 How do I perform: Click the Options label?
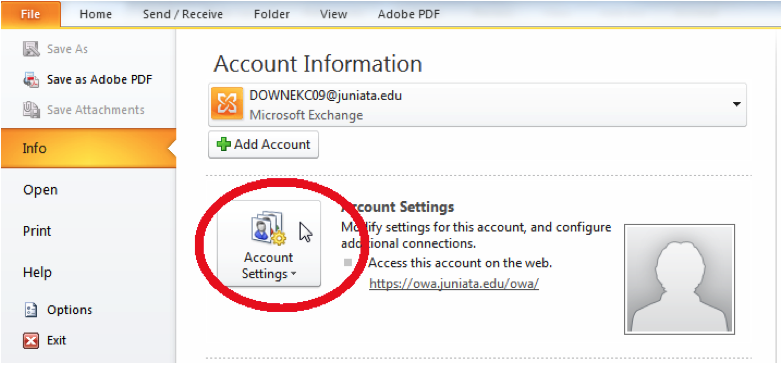point(69,310)
